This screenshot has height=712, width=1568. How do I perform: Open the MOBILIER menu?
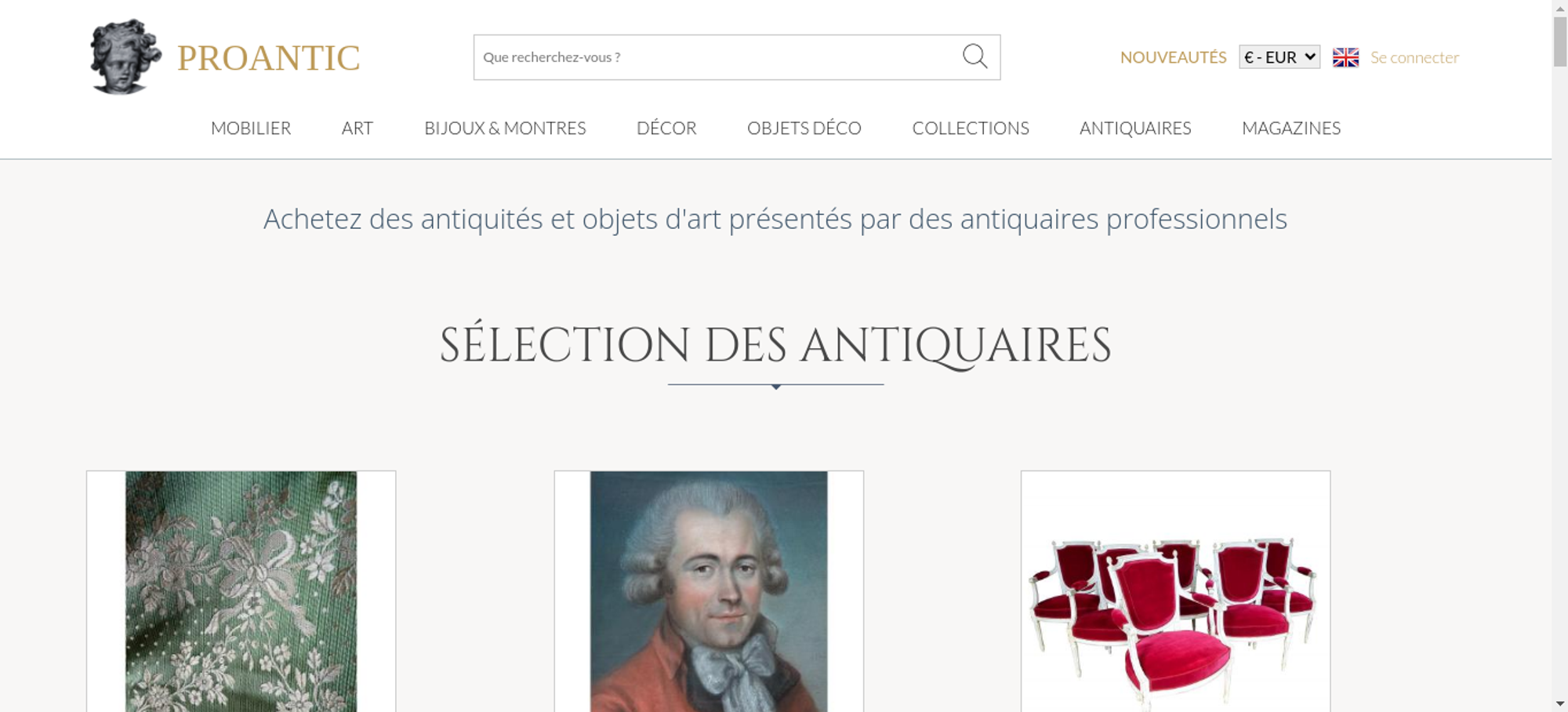click(251, 128)
